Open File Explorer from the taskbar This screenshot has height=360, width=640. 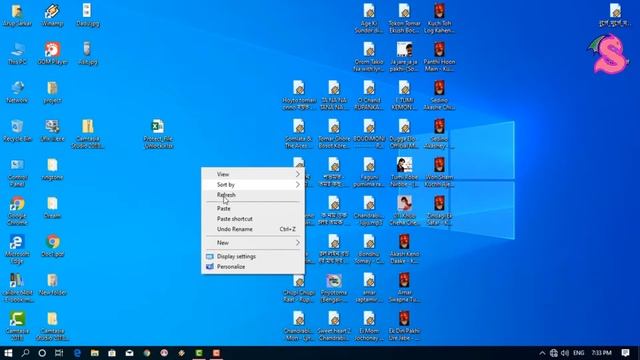[95, 353]
